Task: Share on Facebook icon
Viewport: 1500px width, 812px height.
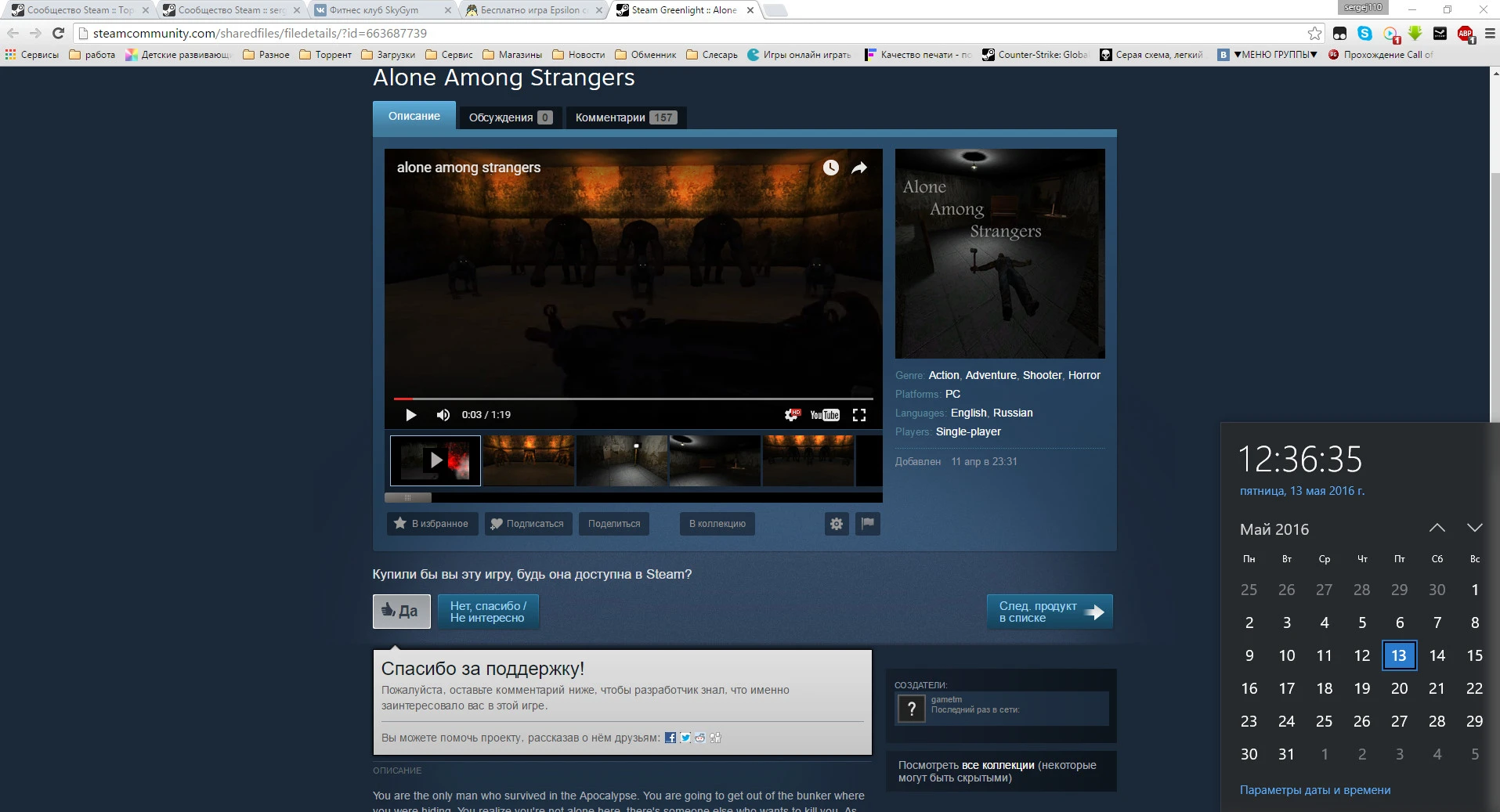Action: pos(670,738)
